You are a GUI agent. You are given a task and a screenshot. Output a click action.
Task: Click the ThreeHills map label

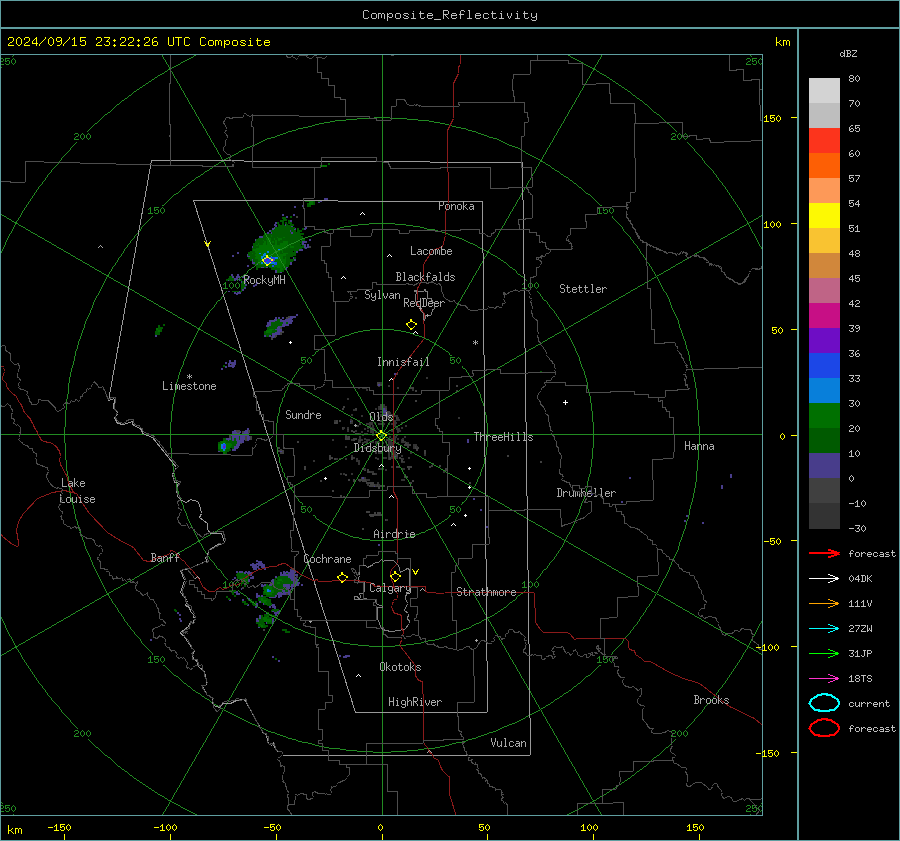pos(503,437)
